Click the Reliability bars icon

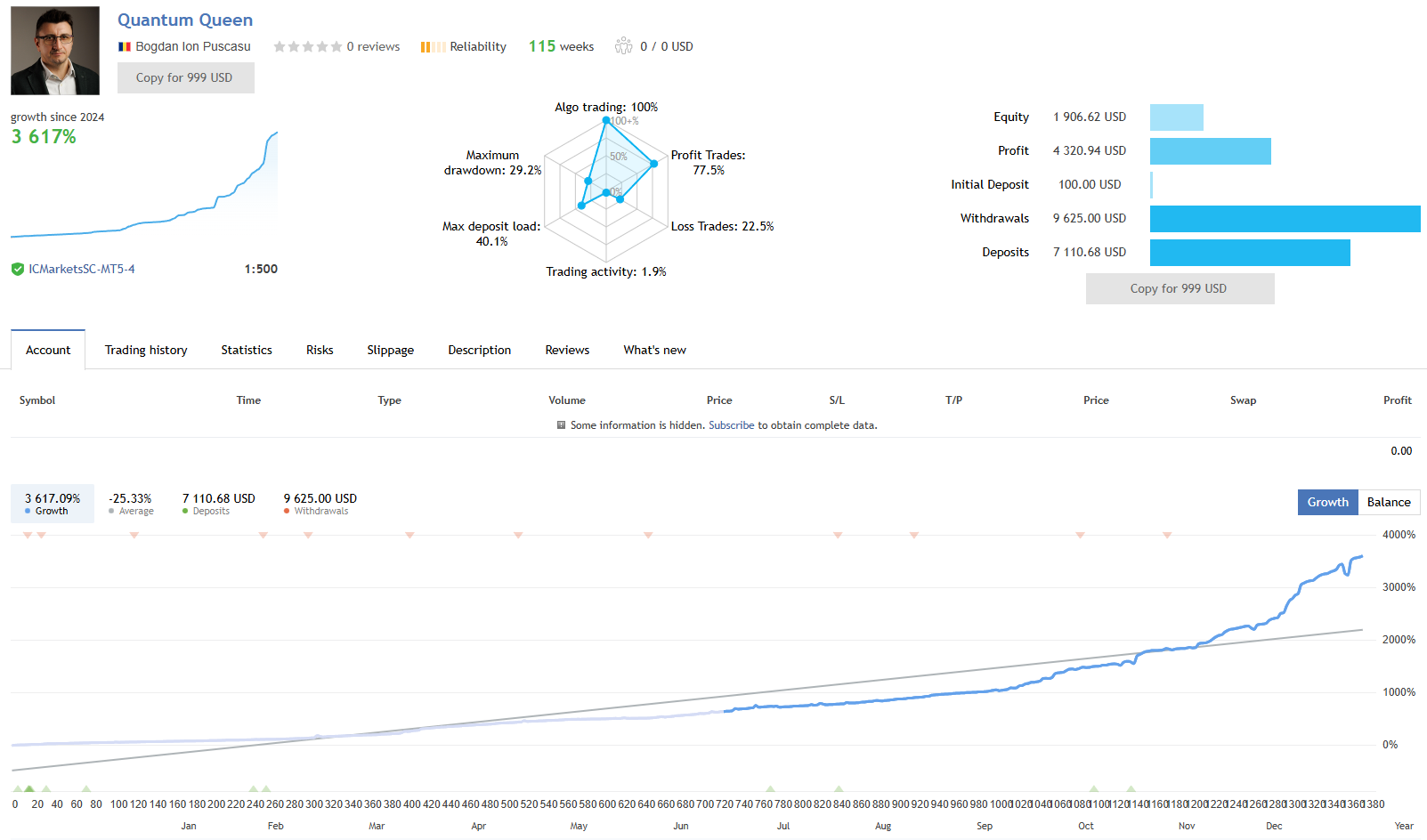(433, 46)
